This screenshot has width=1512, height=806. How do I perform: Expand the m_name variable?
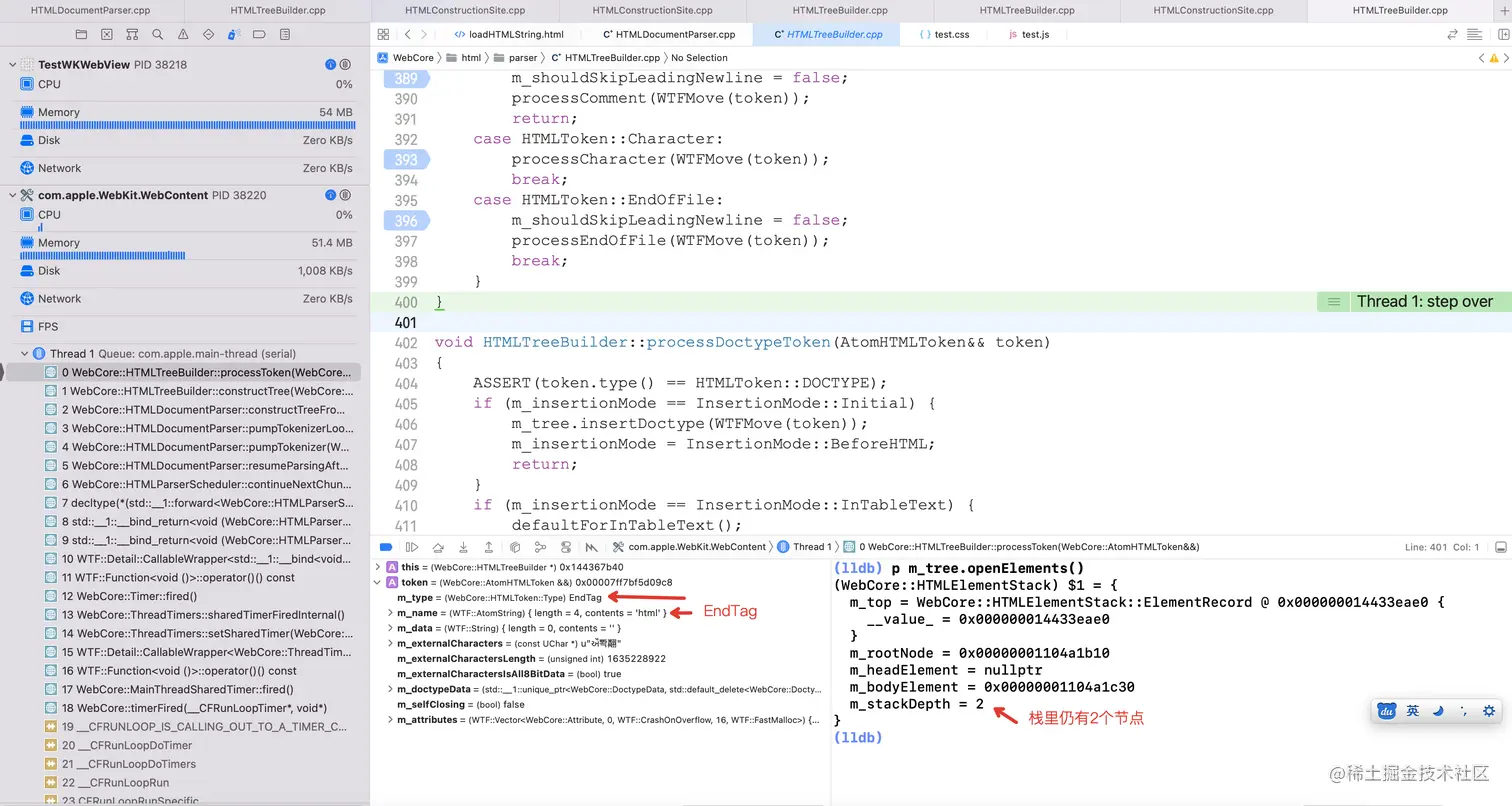pos(389,612)
